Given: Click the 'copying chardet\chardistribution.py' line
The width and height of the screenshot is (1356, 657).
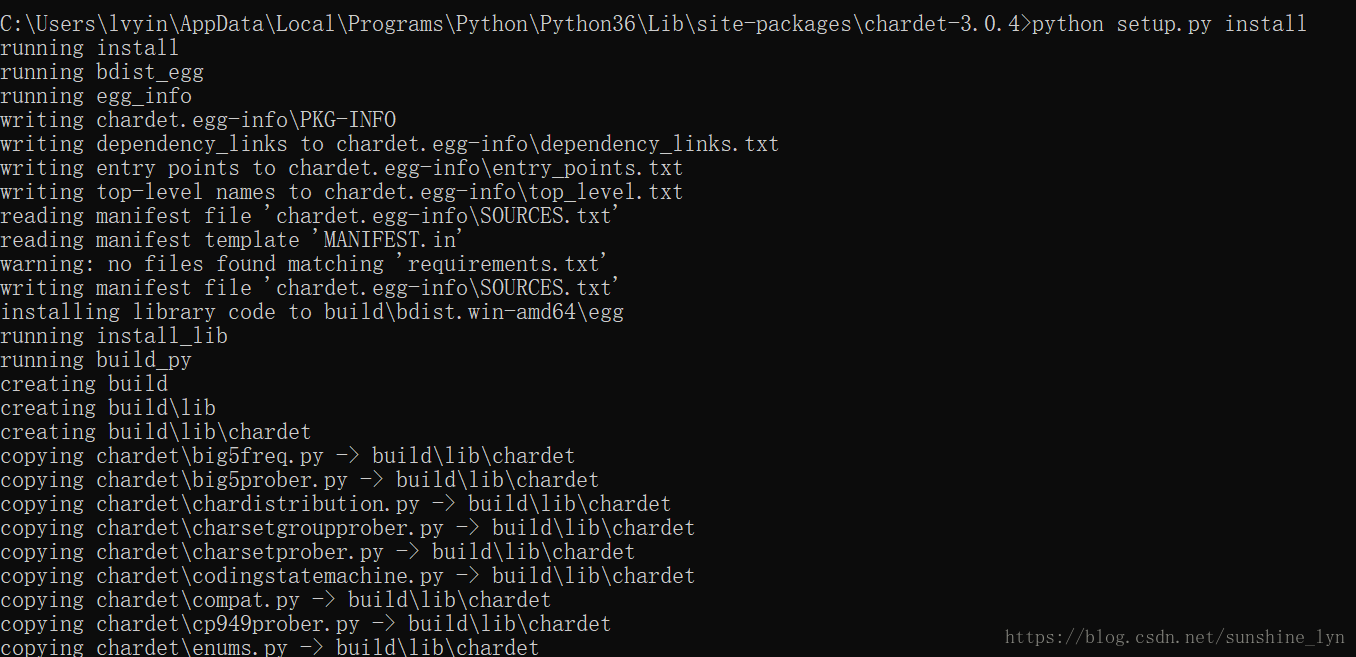Looking at the screenshot, I should [336, 504].
